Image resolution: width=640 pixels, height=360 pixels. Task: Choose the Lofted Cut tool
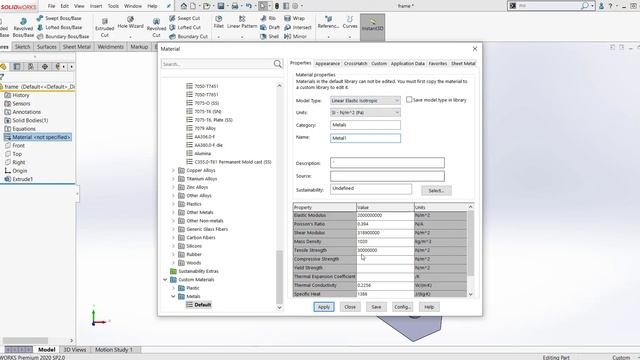[185, 27]
